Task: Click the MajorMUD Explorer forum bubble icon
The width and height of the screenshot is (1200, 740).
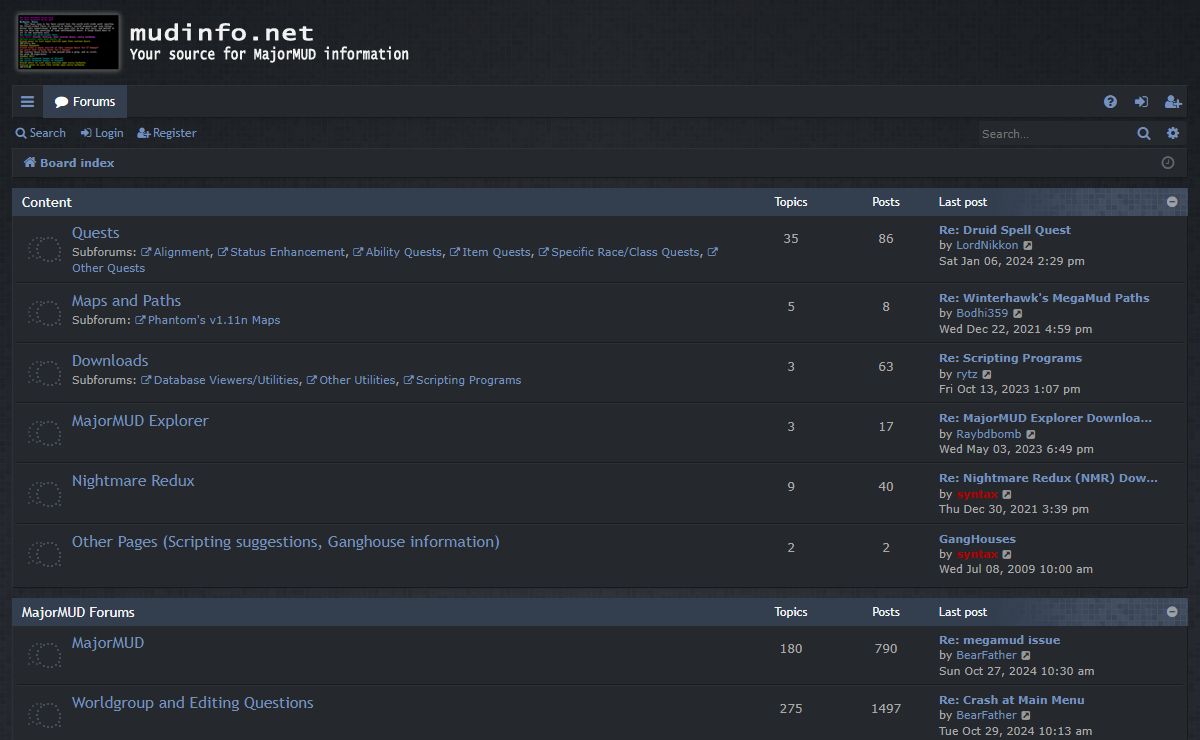Action: coord(43,433)
